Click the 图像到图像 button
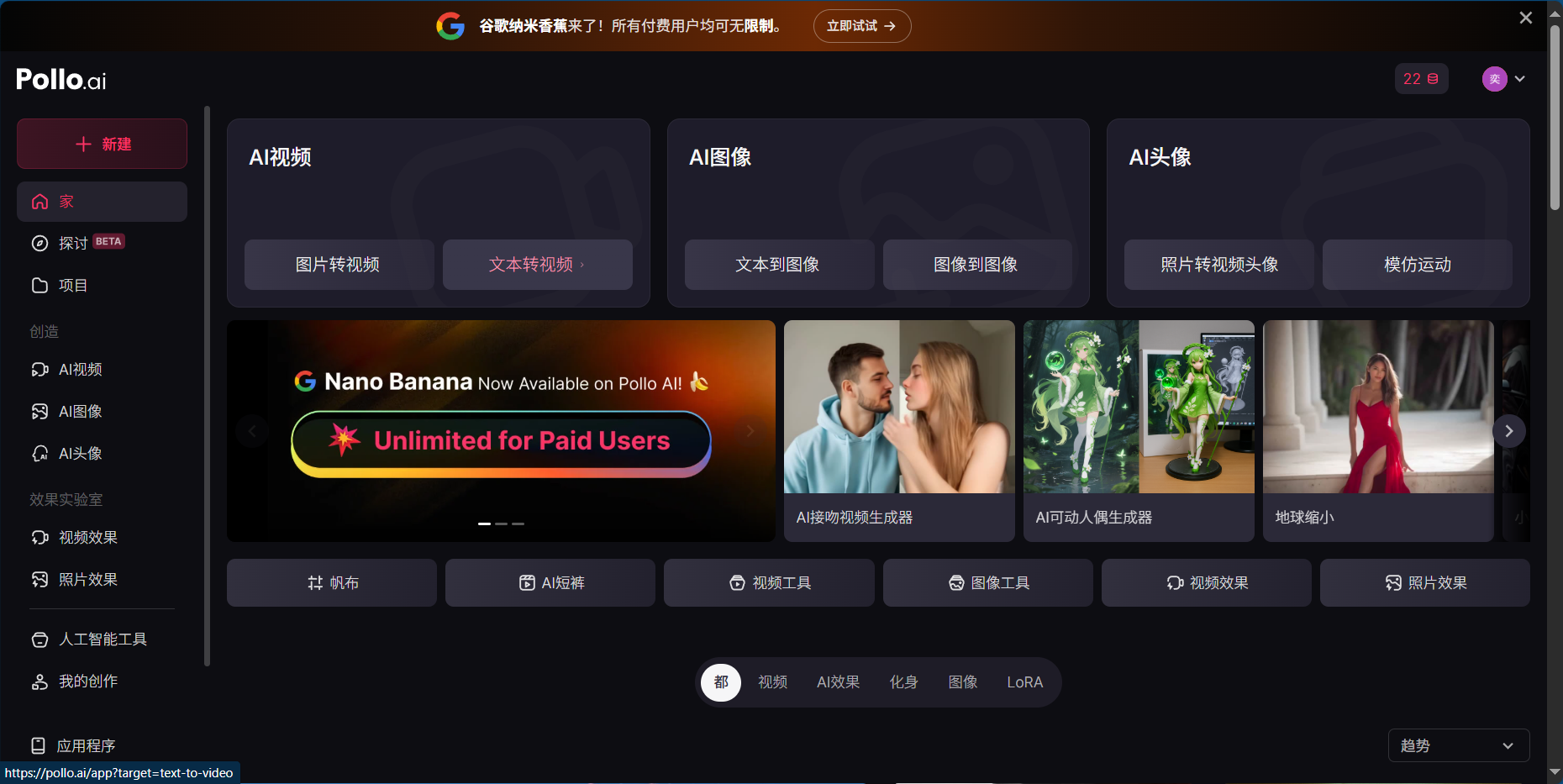 click(977, 265)
